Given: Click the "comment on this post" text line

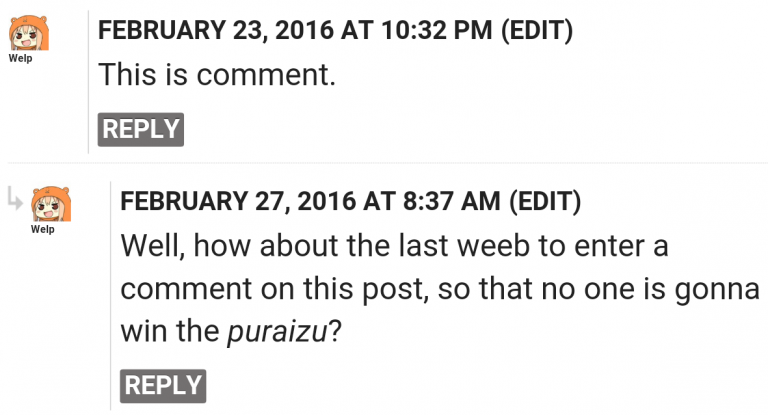Looking at the screenshot, I should tap(274, 289).
